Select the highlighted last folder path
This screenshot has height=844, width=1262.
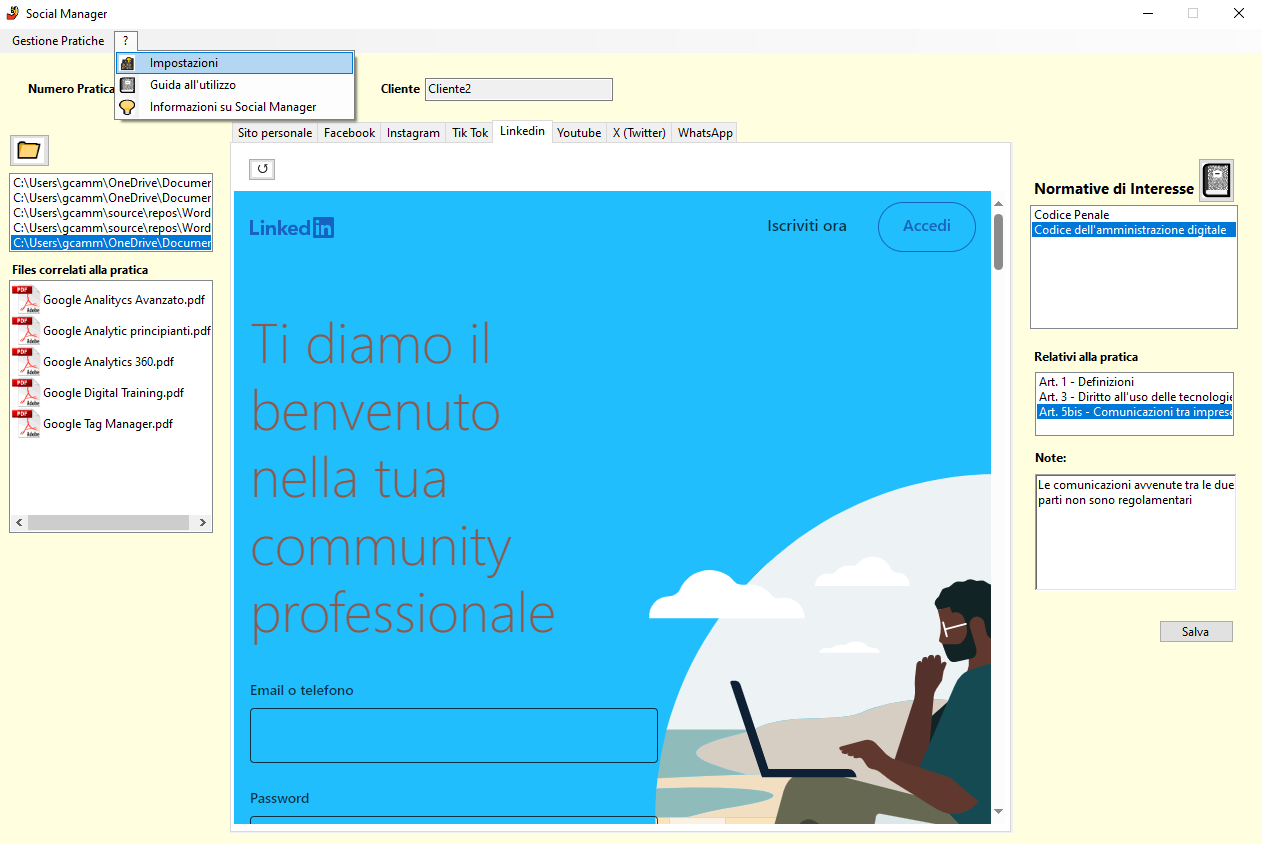[111, 243]
